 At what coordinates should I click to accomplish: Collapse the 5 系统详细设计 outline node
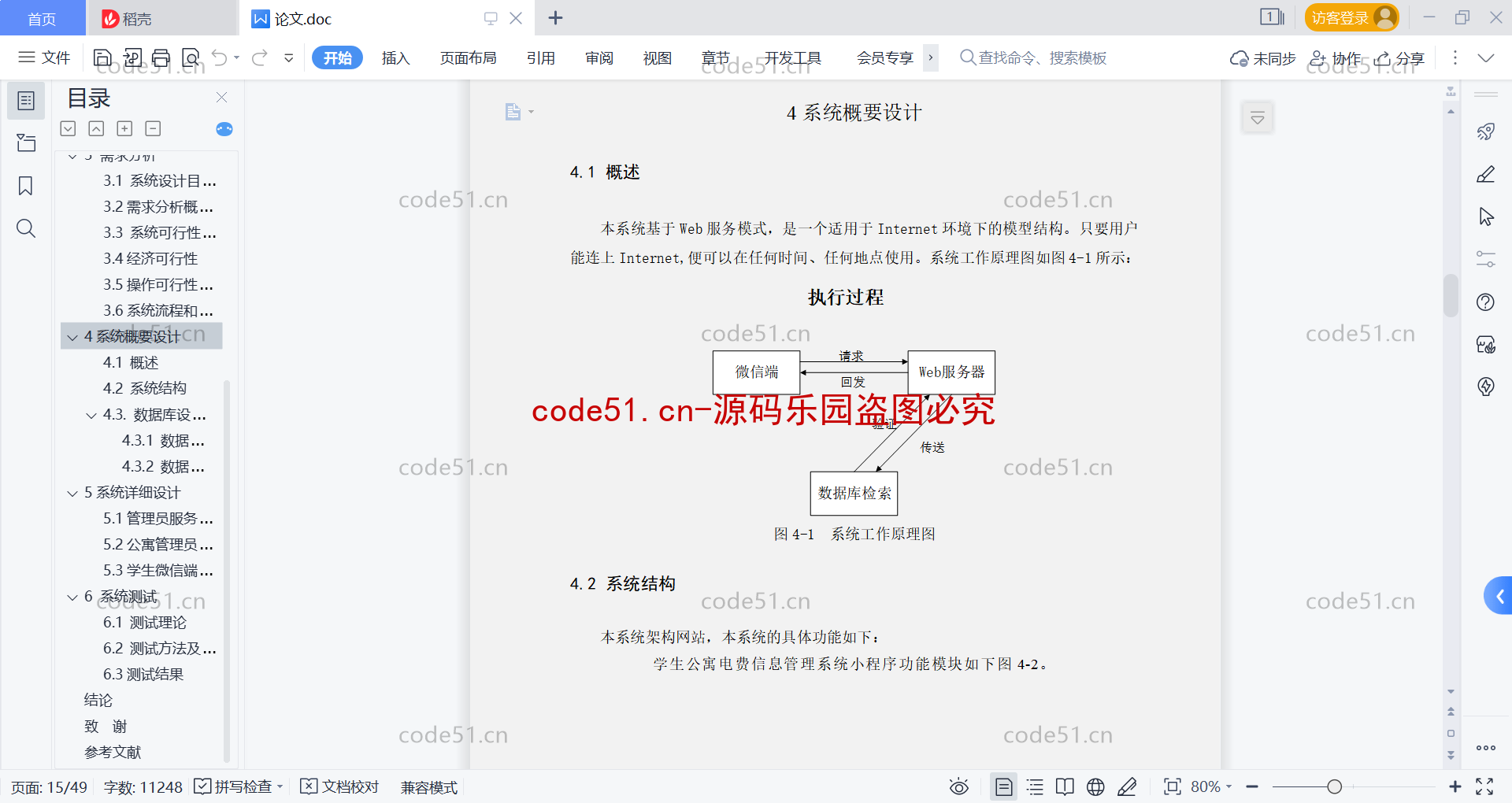72,493
